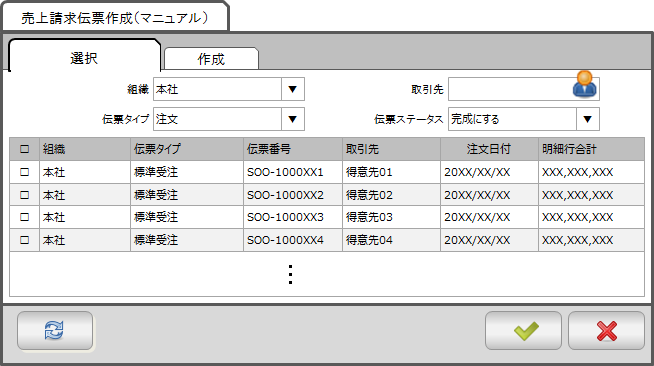Click the 得意先02 cell
654x366 pixels.
point(391,195)
